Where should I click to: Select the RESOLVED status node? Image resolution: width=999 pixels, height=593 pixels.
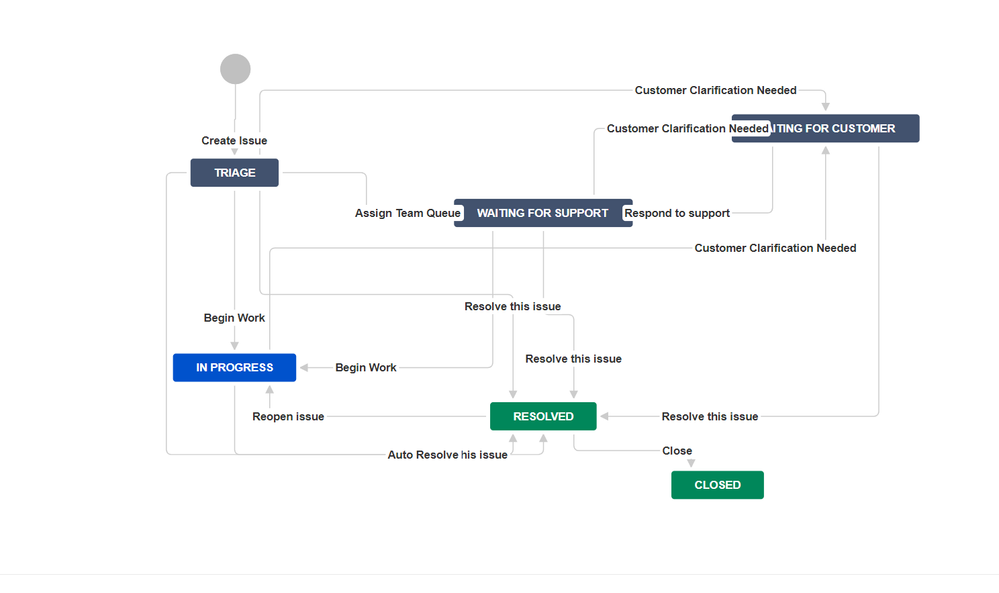[543, 416]
